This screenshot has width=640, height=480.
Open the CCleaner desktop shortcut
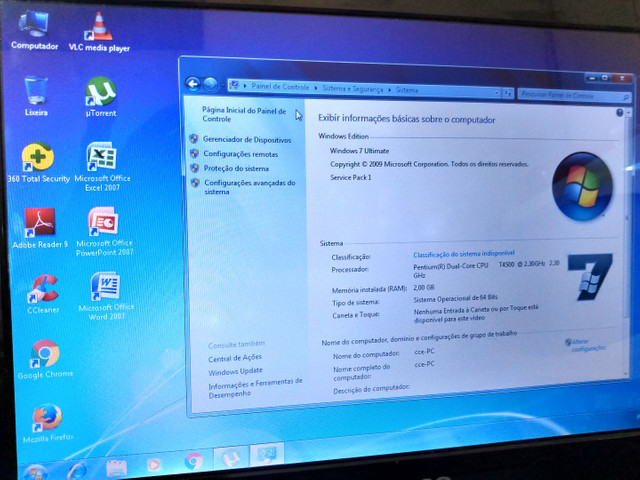pyautogui.click(x=43, y=294)
